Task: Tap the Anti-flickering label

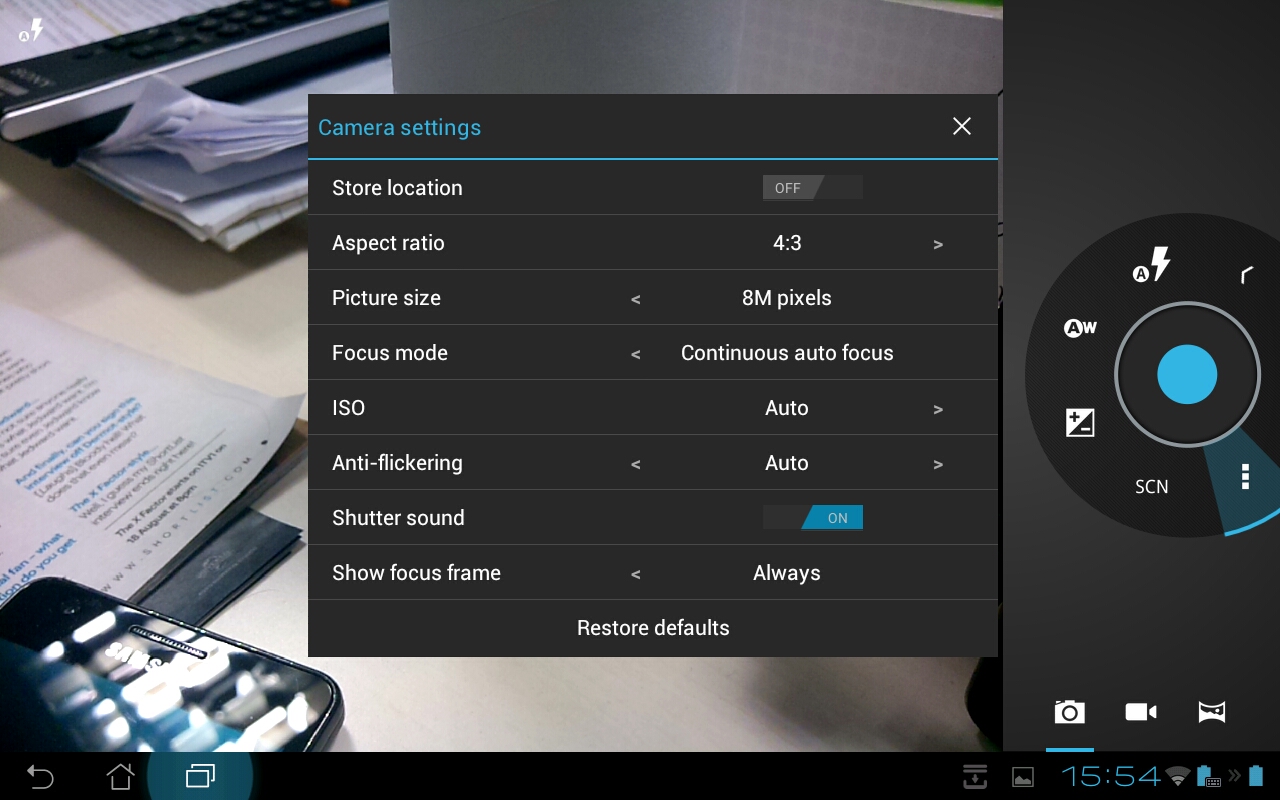Action: point(397,463)
